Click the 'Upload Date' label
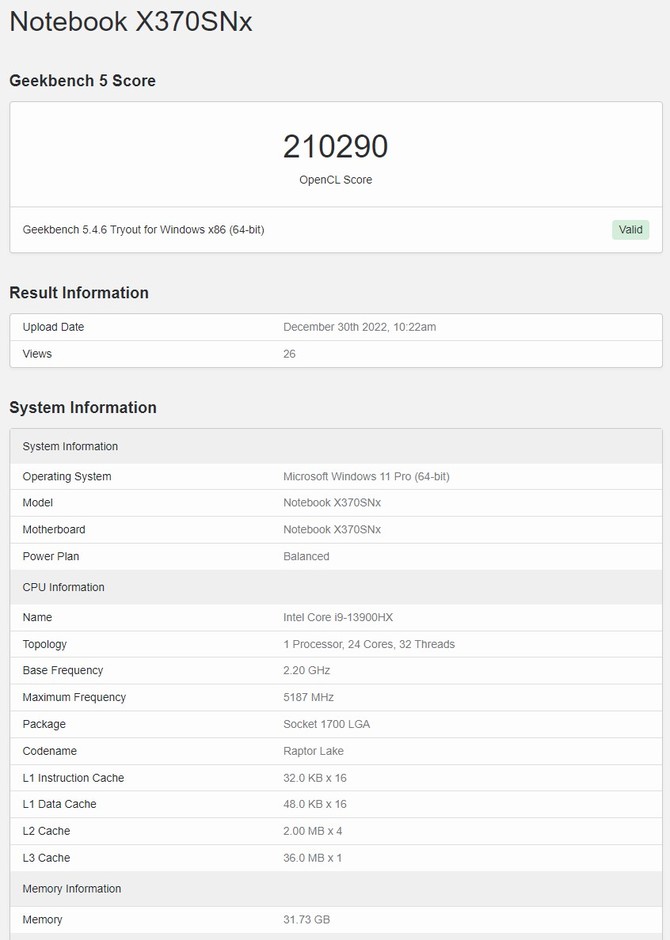The height and width of the screenshot is (940, 670). click(53, 327)
